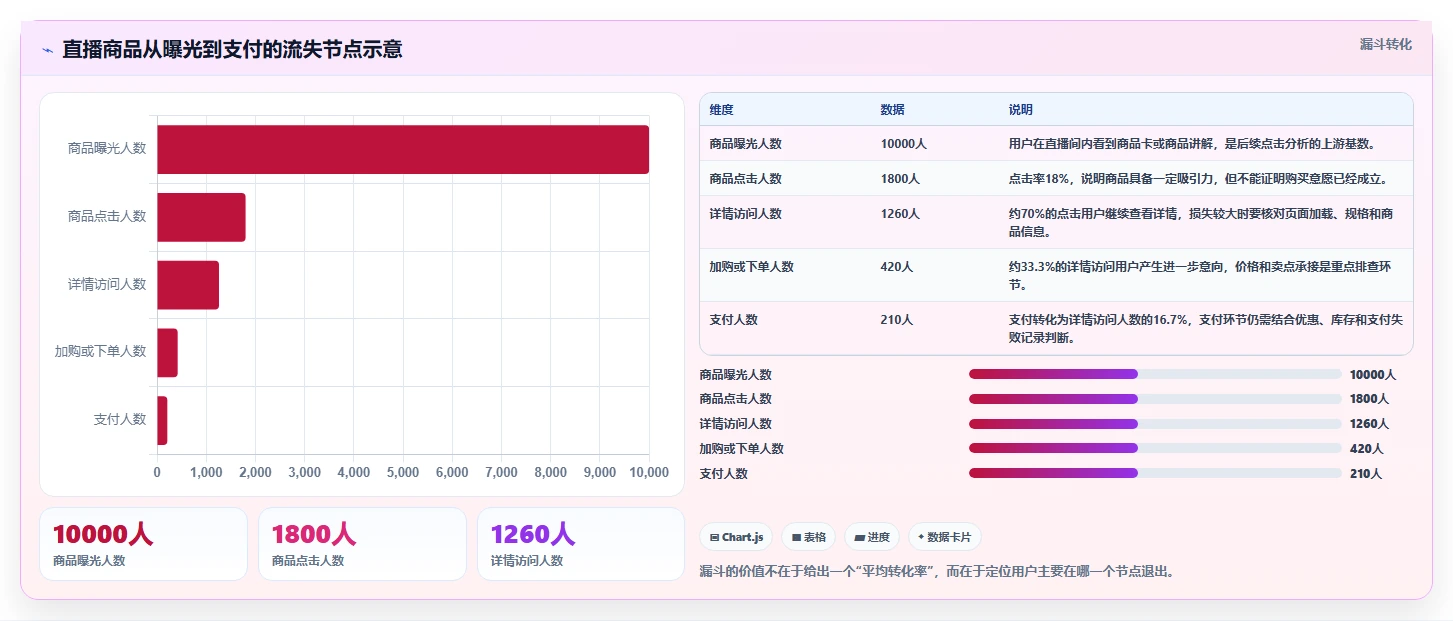The height and width of the screenshot is (621, 1453).
Task: Open the 1260人 详情访问人数 stat card
Action: click(x=581, y=544)
